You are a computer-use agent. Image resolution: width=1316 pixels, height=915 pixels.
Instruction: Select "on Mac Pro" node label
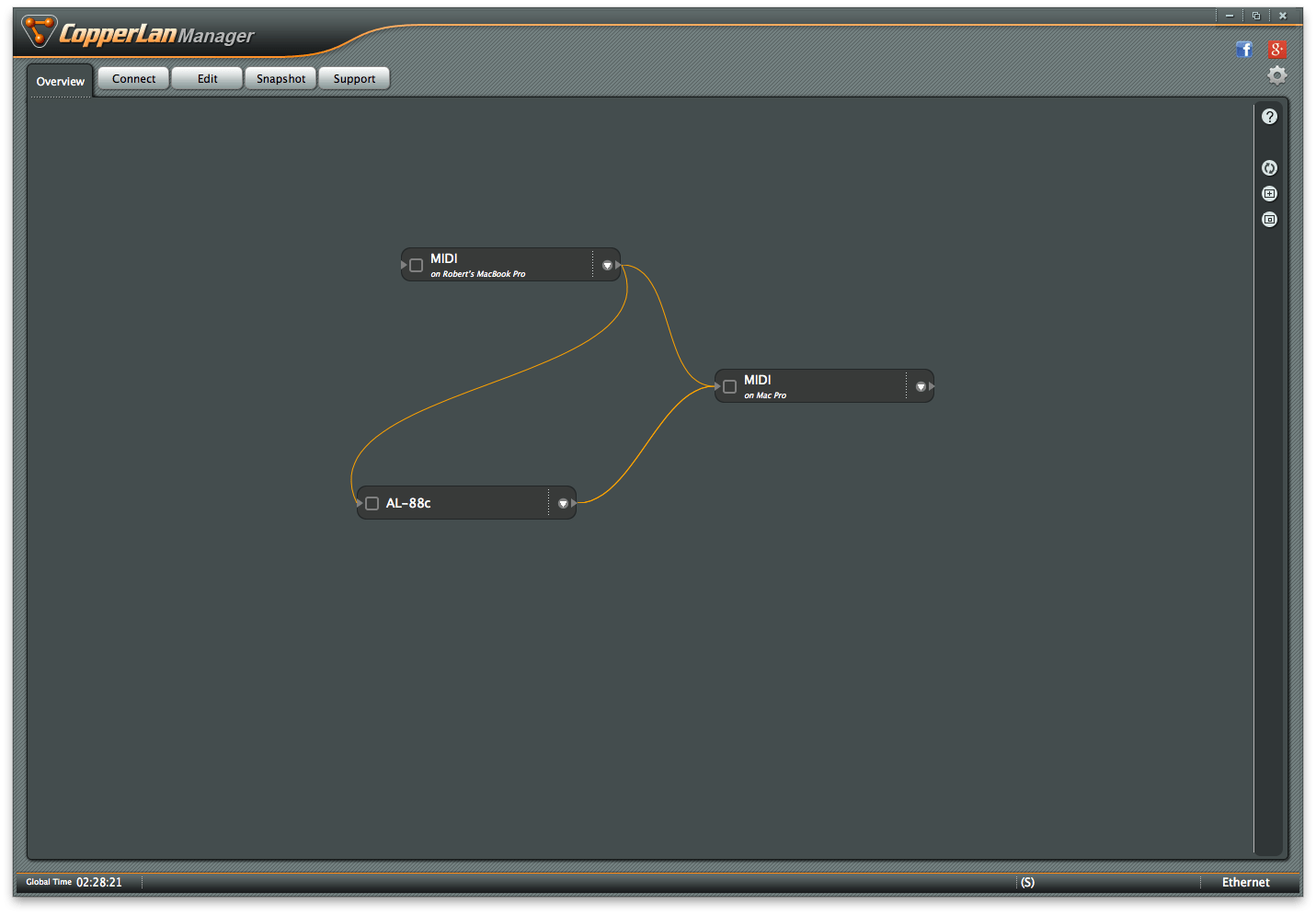(x=765, y=395)
